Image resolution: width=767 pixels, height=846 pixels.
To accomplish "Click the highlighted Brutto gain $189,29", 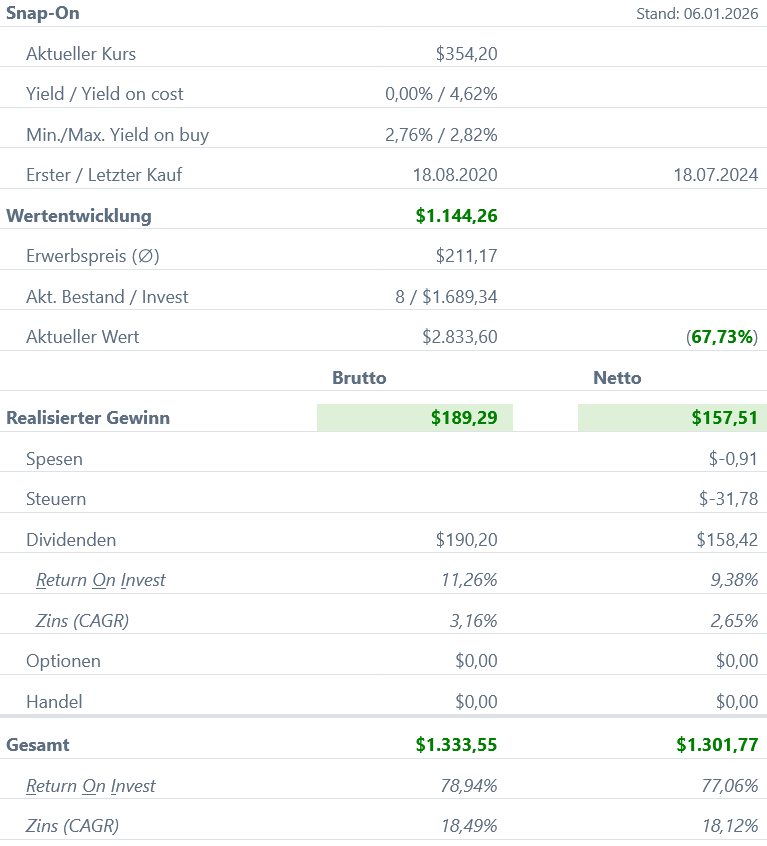I will tap(464, 418).
